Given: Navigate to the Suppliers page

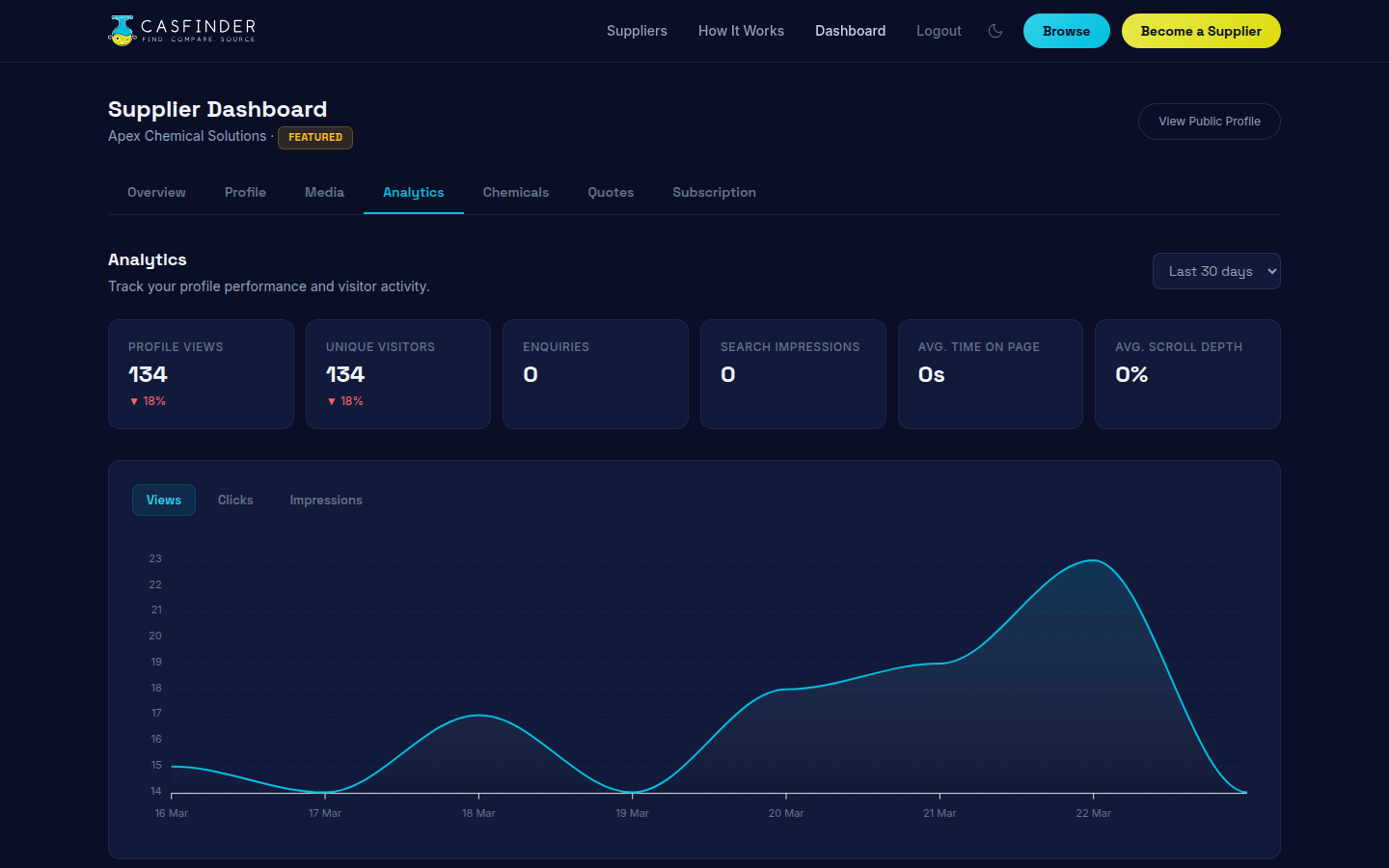Looking at the screenshot, I should pyautogui.click(x=637, y=30).
